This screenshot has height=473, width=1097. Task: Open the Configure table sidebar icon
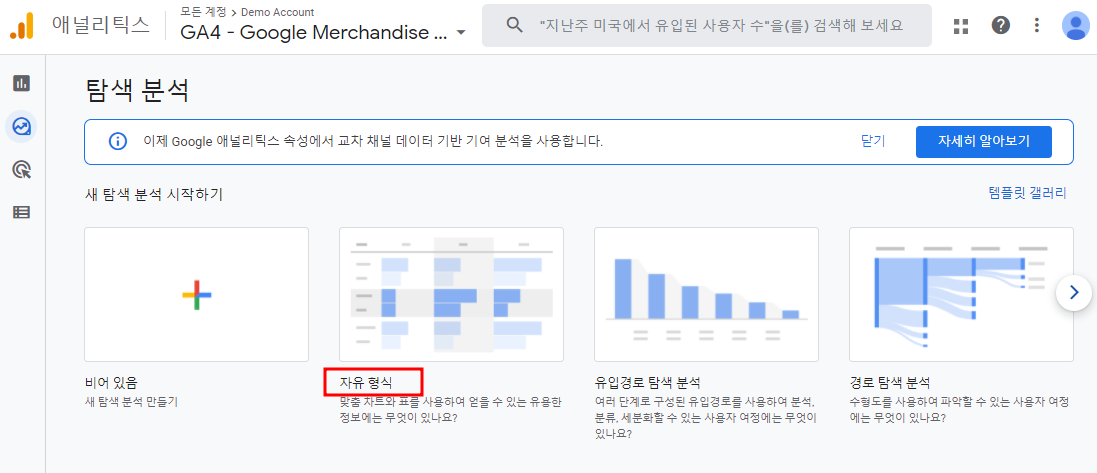tap(22, 212)
